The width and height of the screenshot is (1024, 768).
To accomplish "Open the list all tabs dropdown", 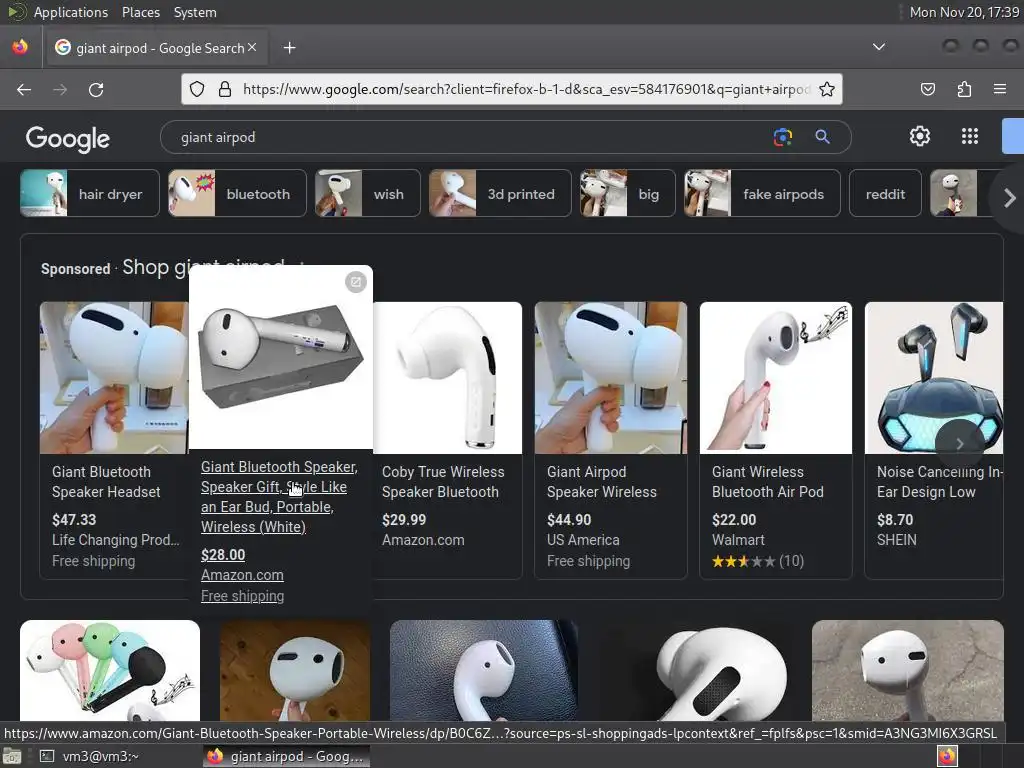I will pyautogui.click(x=879, y=47).
